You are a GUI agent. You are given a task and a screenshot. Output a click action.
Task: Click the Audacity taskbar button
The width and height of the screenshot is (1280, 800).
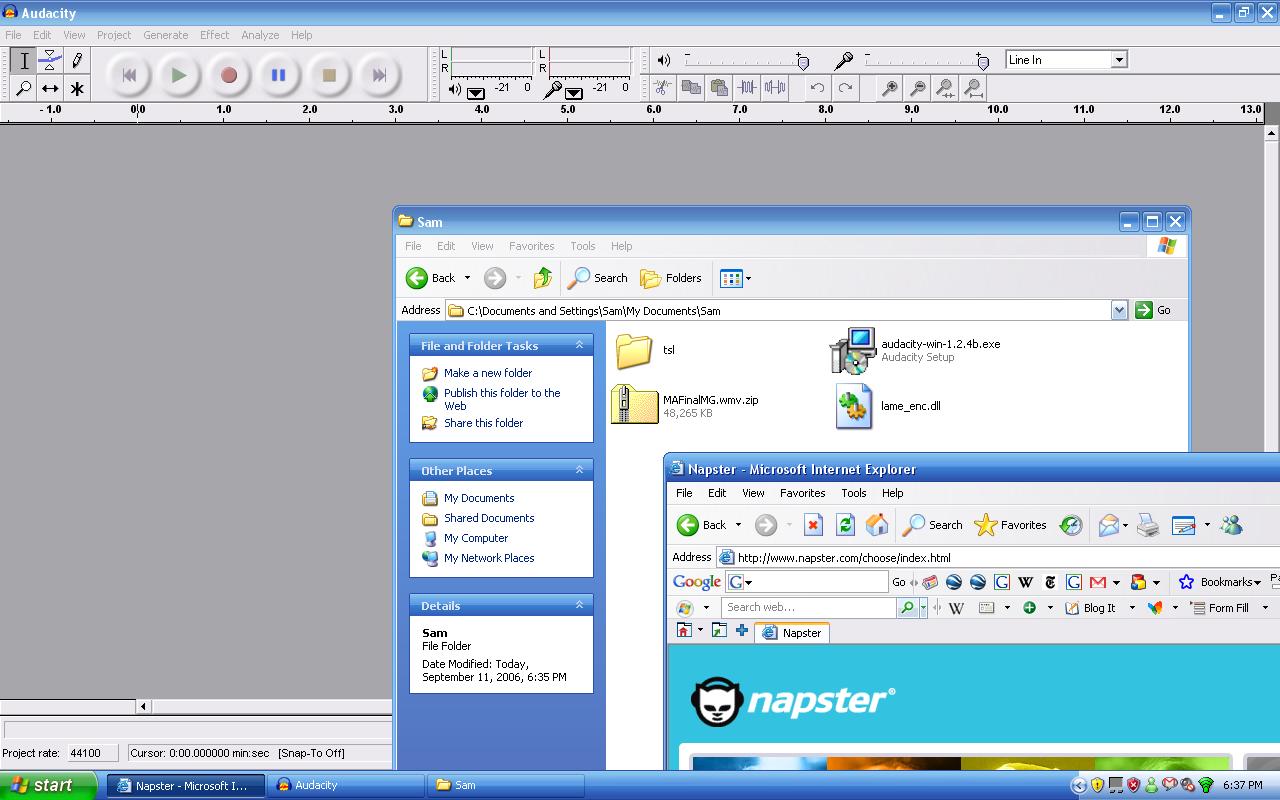coord(345,785)
